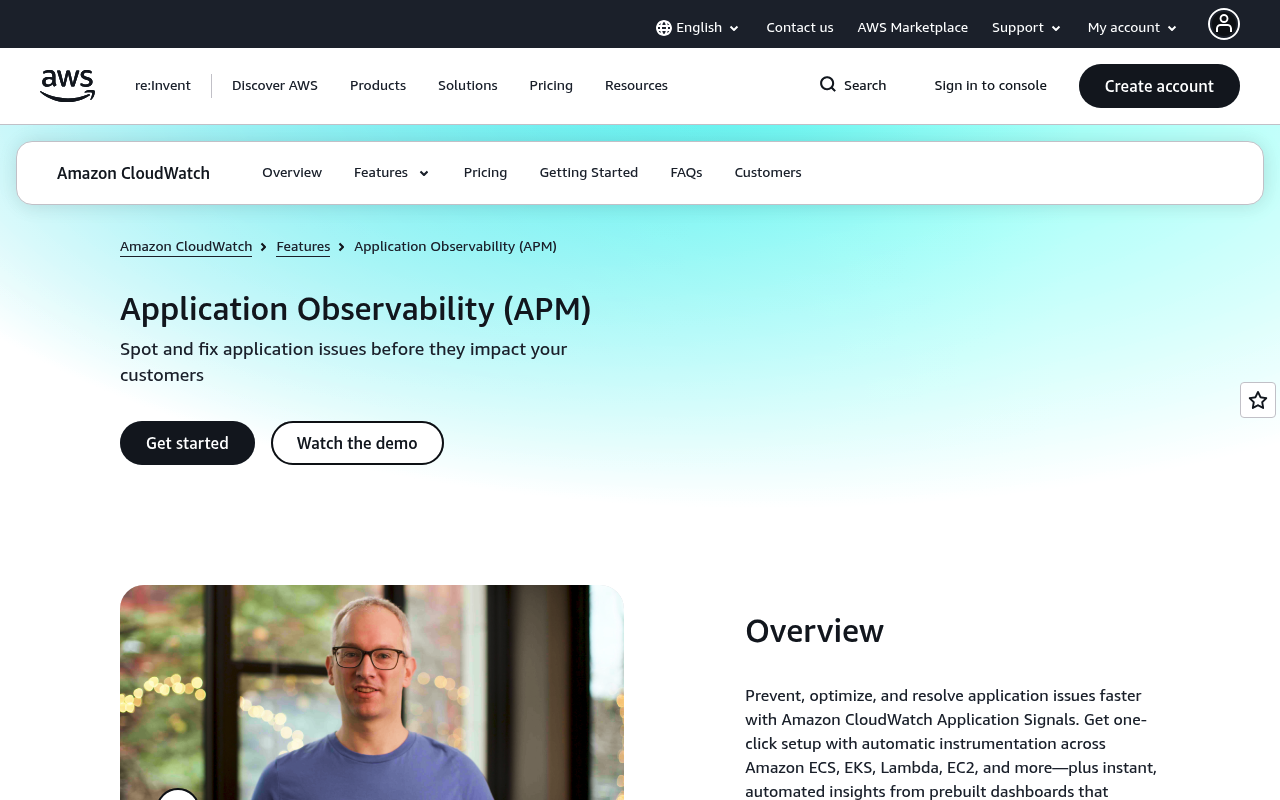1280x800 pixels.
Task: Click the search magnifier icon
Action: [828, 85]
